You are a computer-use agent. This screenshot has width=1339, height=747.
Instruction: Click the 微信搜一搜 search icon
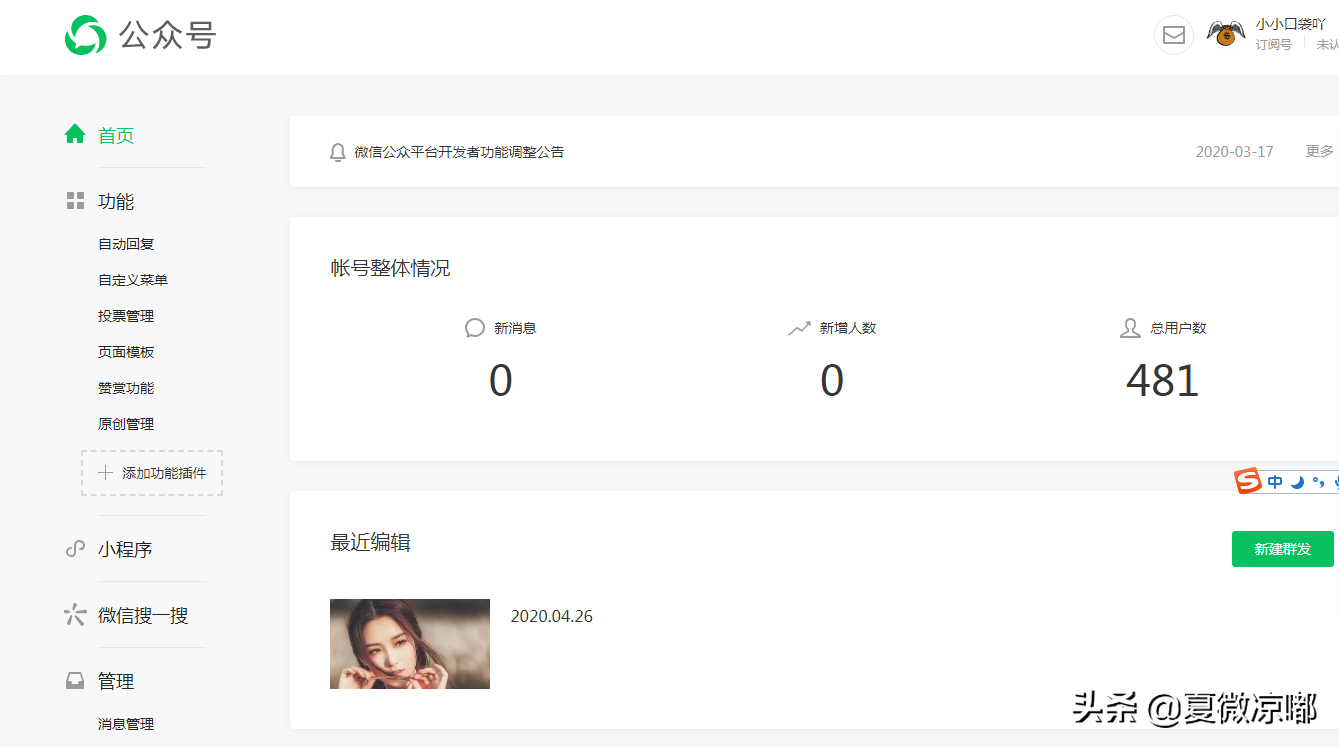tap(75, 614)
